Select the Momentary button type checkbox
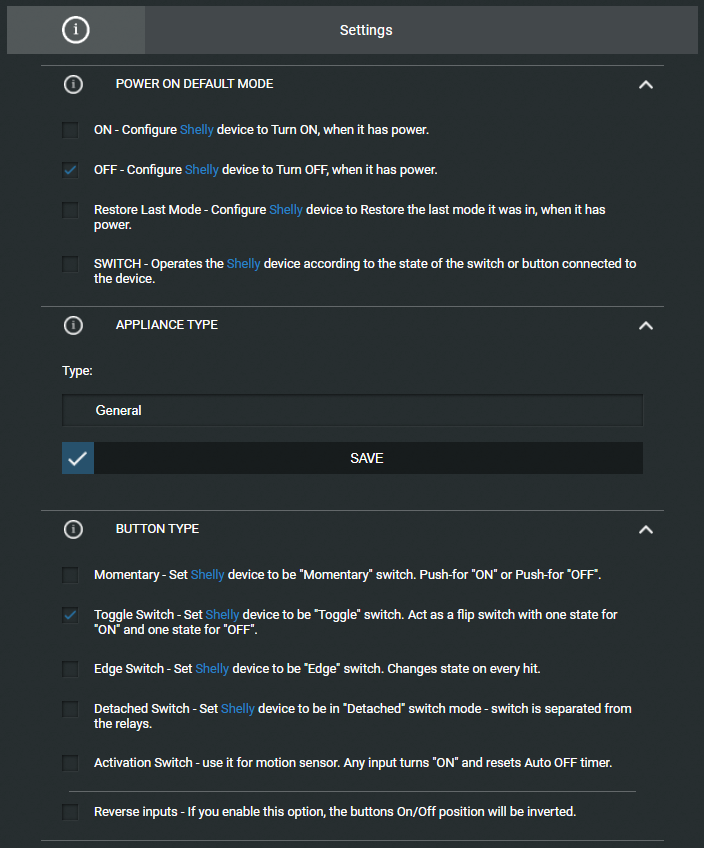Viewport: 704px width, 848px height. 70,575
